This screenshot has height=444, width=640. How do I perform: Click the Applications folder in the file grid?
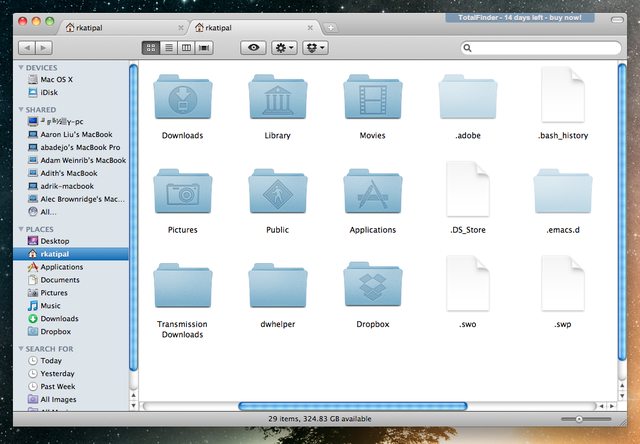pyautogui.click(x=372, y=193)
